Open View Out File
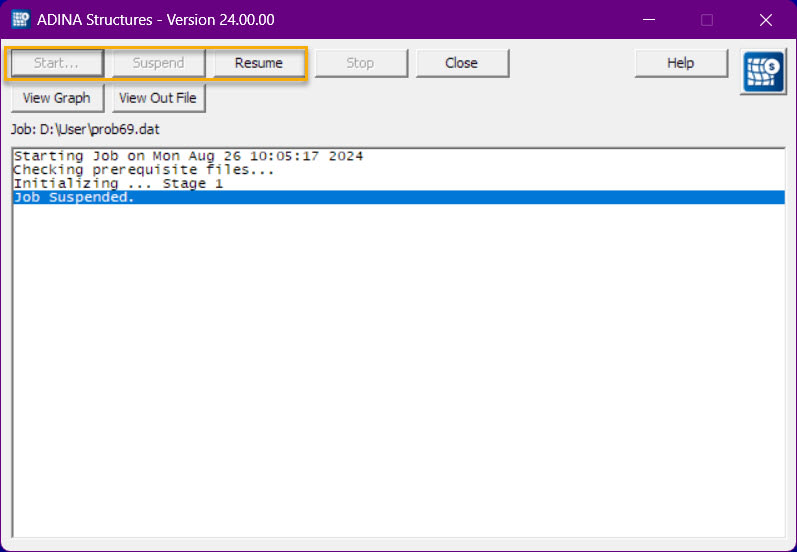The width and height of the screenshot is (797, 552). tap(158, 98)
